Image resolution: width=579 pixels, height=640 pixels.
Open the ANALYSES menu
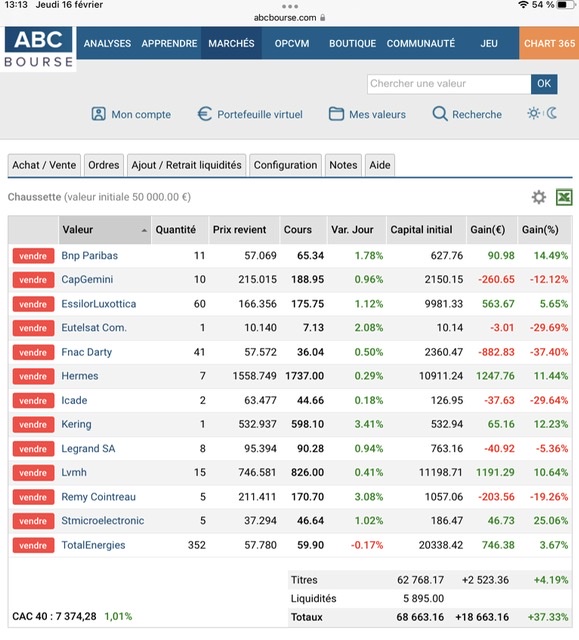[x=107, y=43]
